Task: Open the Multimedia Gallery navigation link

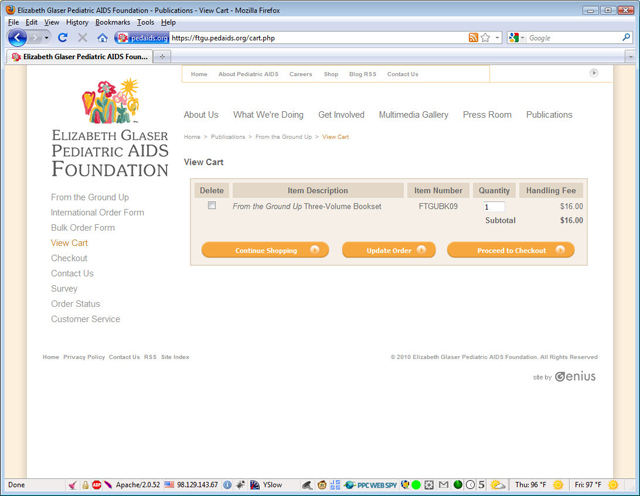Action: [x=413, y=115]
